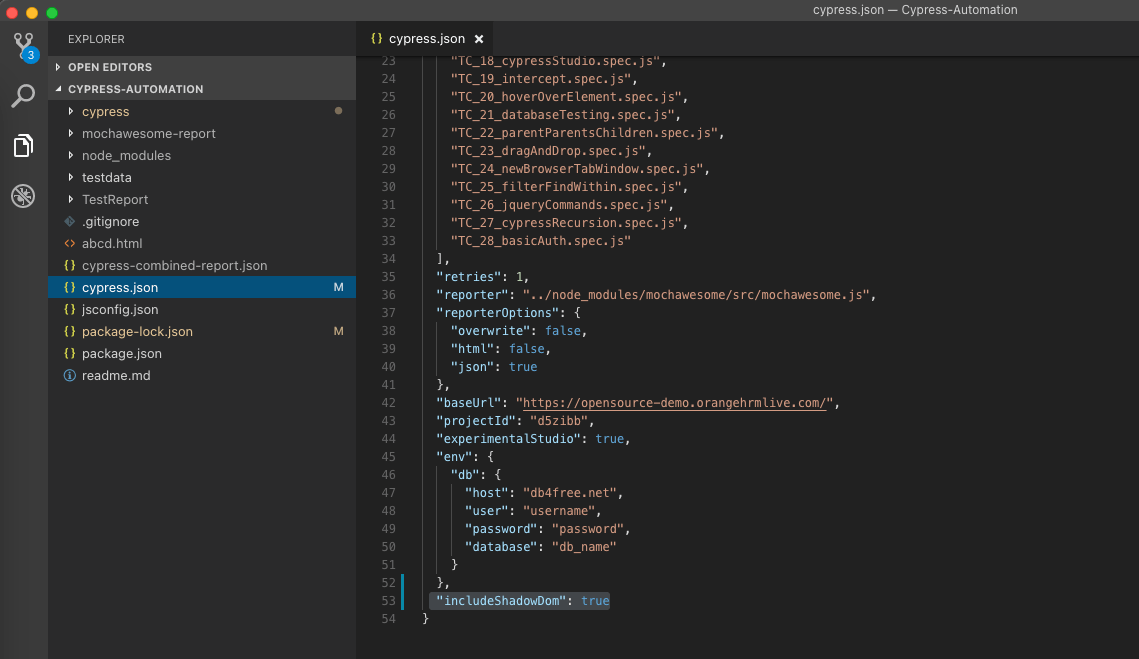Click the Explorer files icon
The height and width of the screenshot is (659, 1139).
(x=23, y=146)
